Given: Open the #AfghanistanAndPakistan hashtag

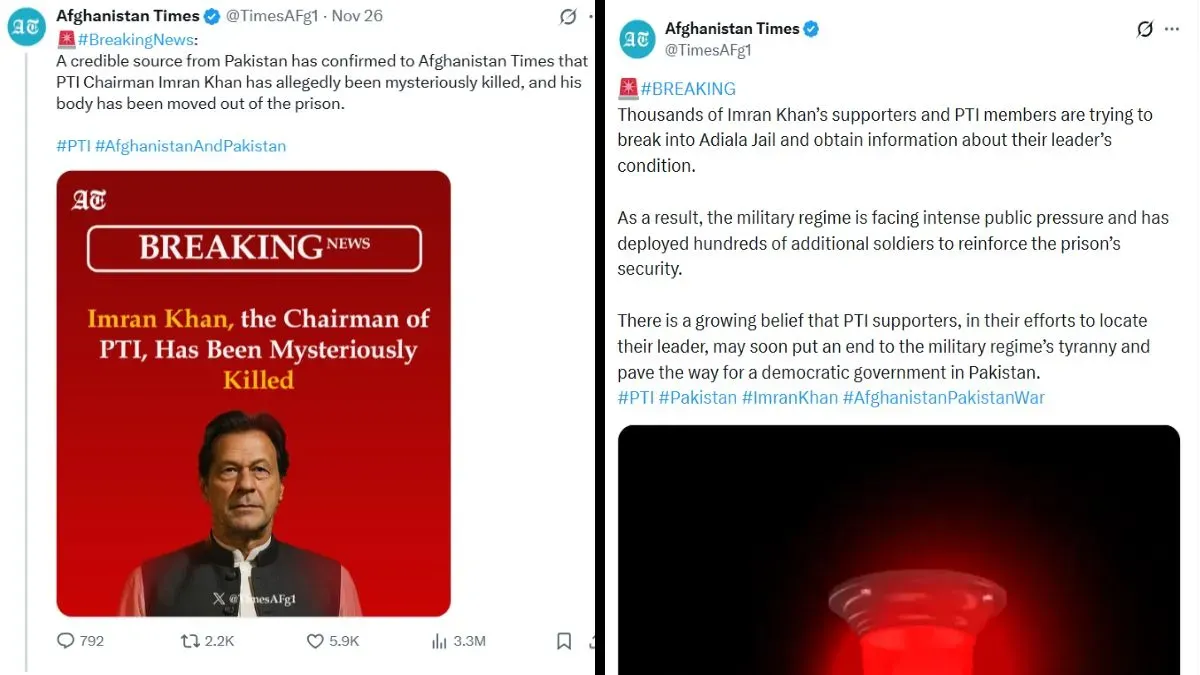Looking at the screenshot, I should [x=190, y=146].
